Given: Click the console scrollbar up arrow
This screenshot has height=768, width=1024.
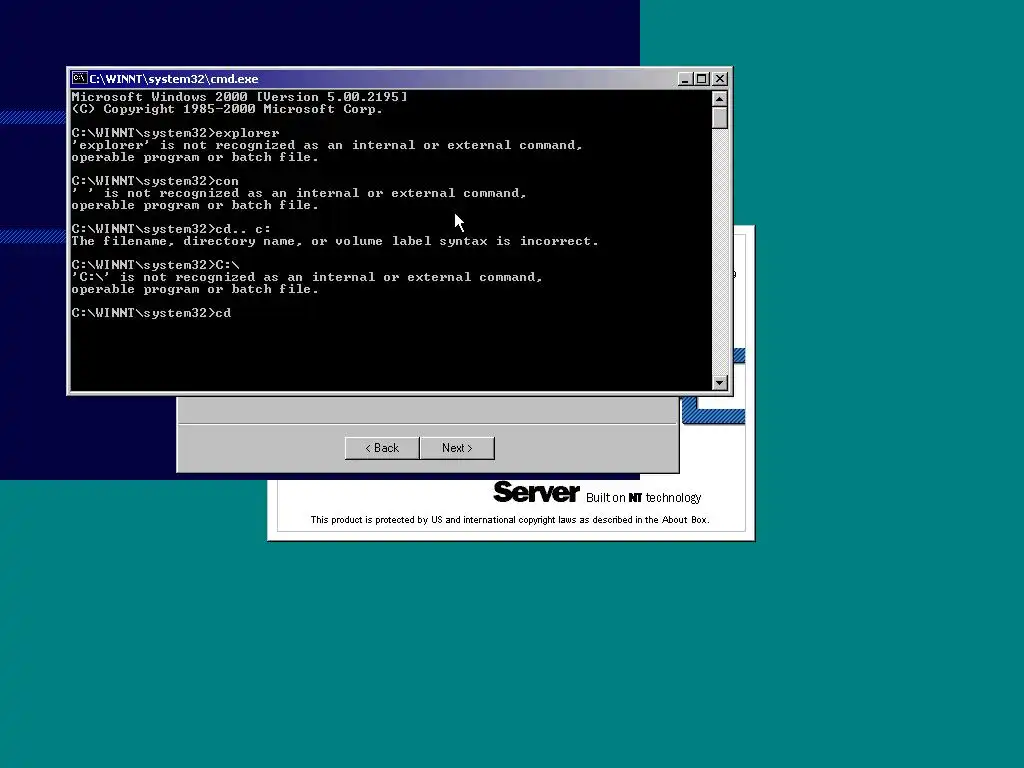Looking at the screenshot, I should [x=720, y=99].
